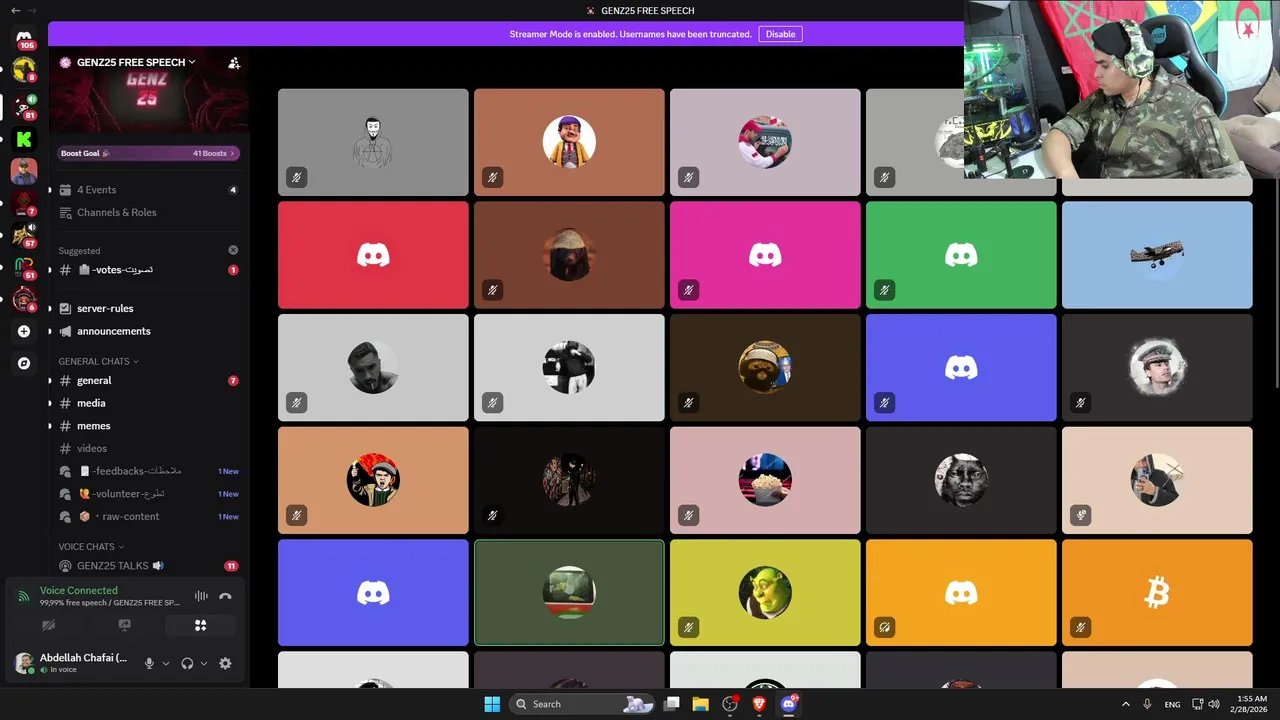The height and width of the screenshot is (720, 1280).
Task: Open the Kick server with green K logo
Action: coord(24,139)
